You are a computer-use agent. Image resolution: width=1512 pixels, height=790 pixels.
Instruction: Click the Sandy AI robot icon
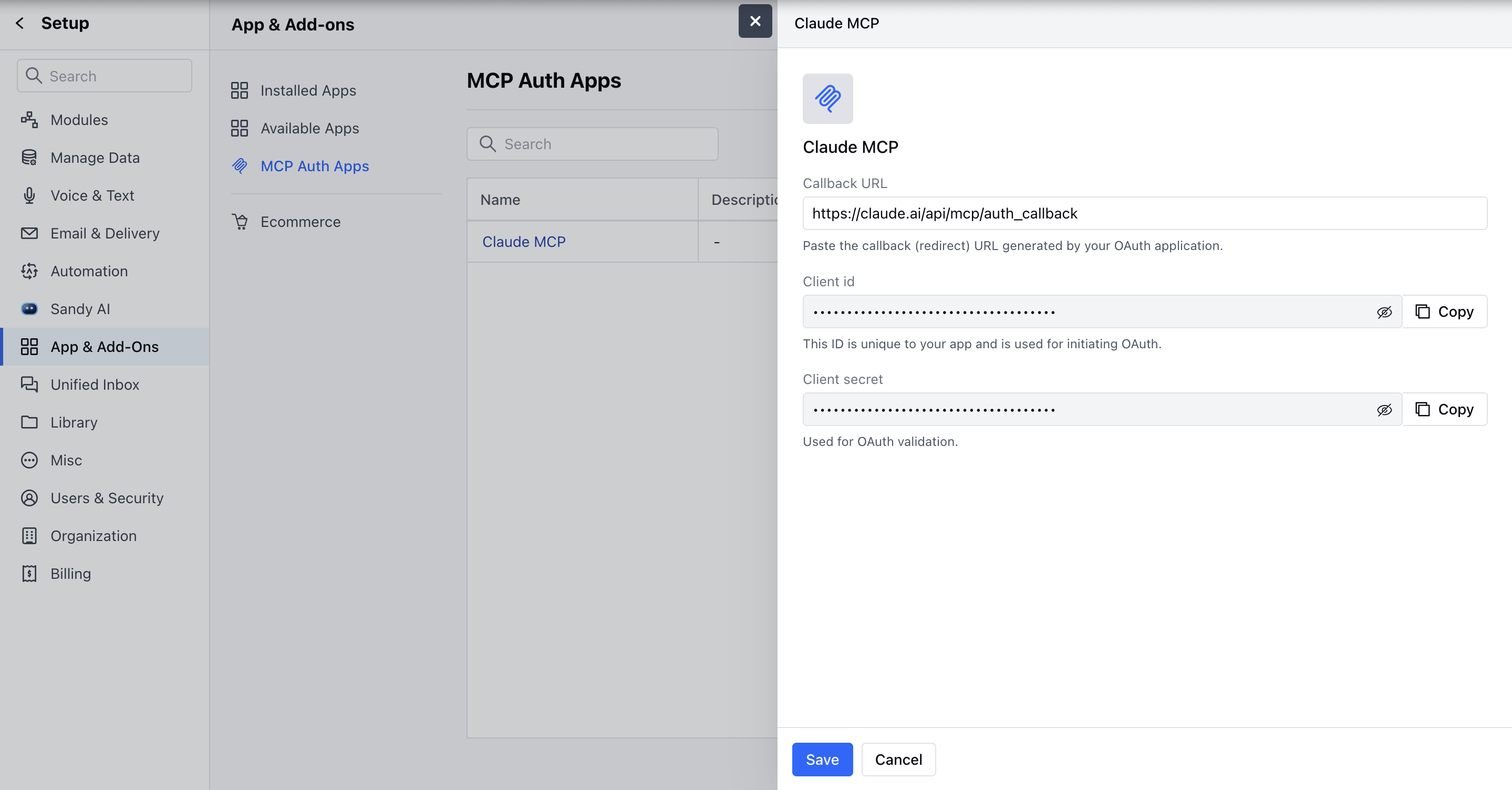(29, 309)
